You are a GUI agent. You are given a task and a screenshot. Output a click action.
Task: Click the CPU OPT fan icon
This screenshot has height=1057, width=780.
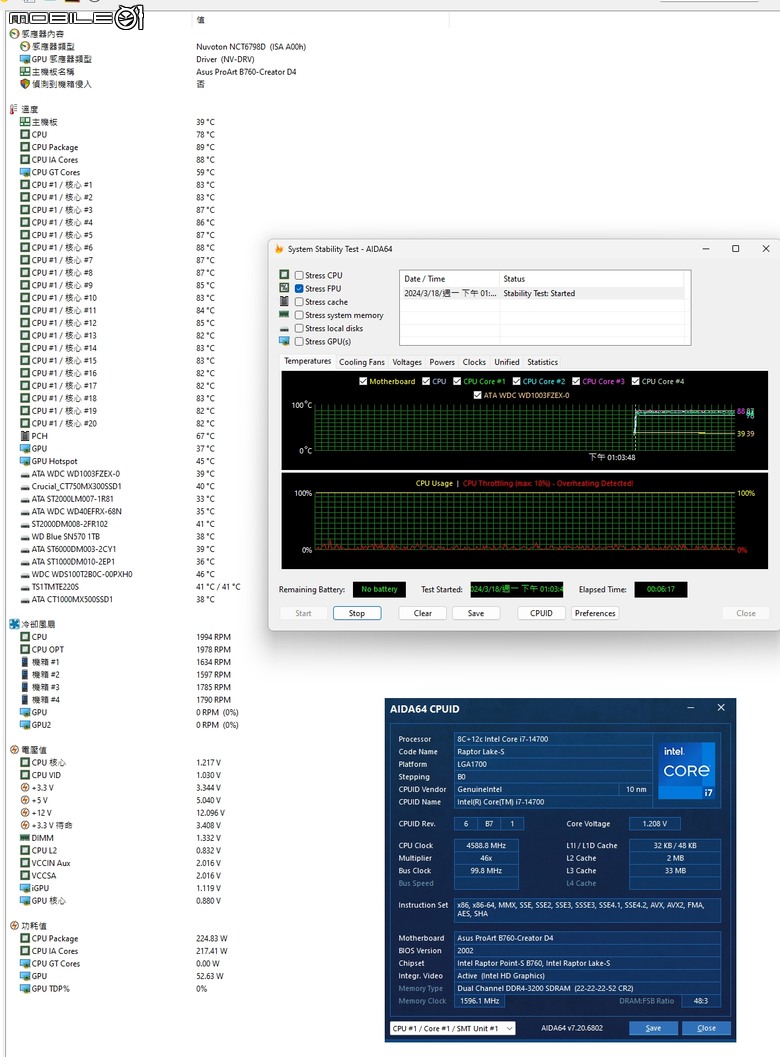pos(25,649)
